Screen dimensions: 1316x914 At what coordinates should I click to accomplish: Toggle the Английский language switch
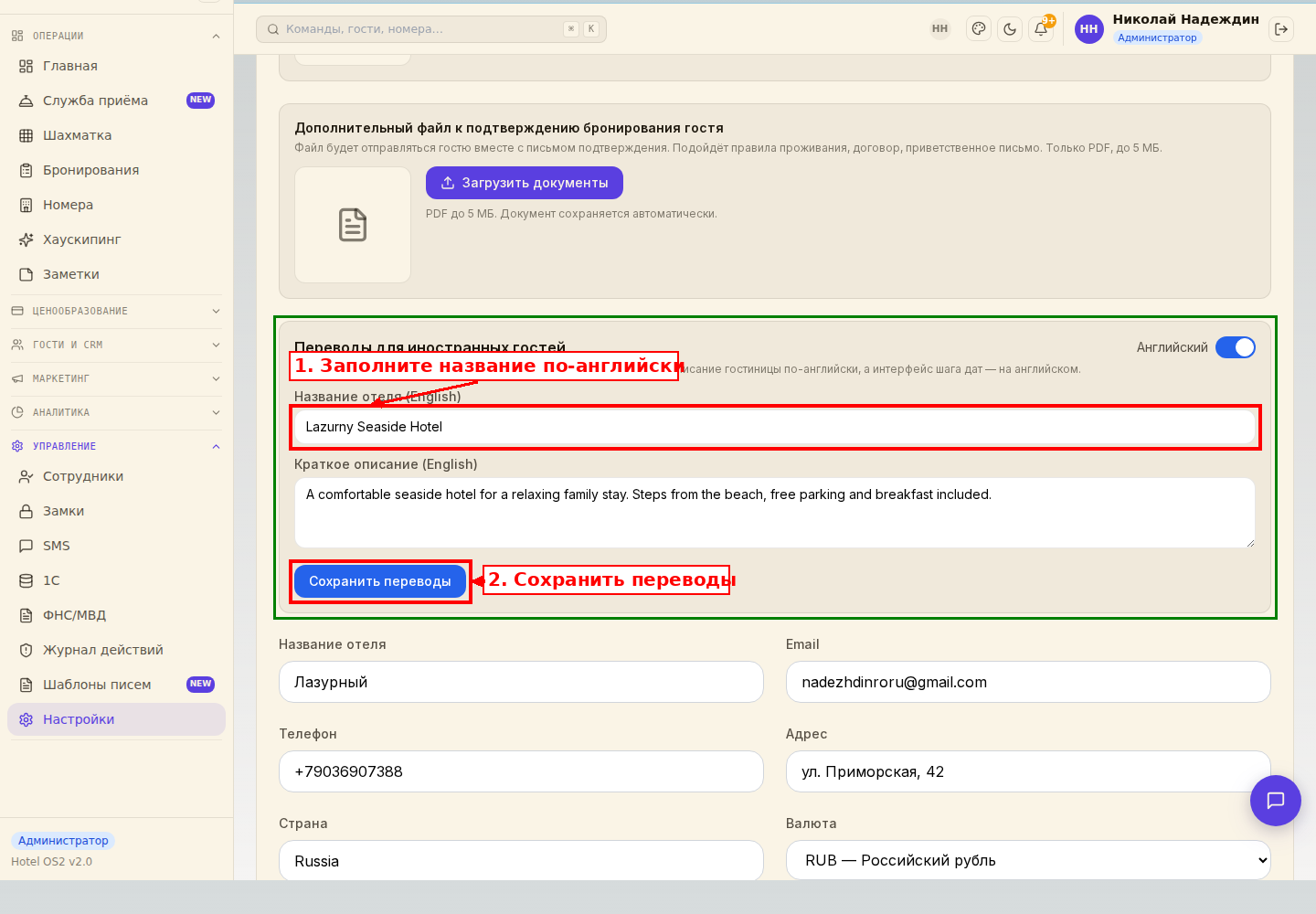[x=1236, y=347]
